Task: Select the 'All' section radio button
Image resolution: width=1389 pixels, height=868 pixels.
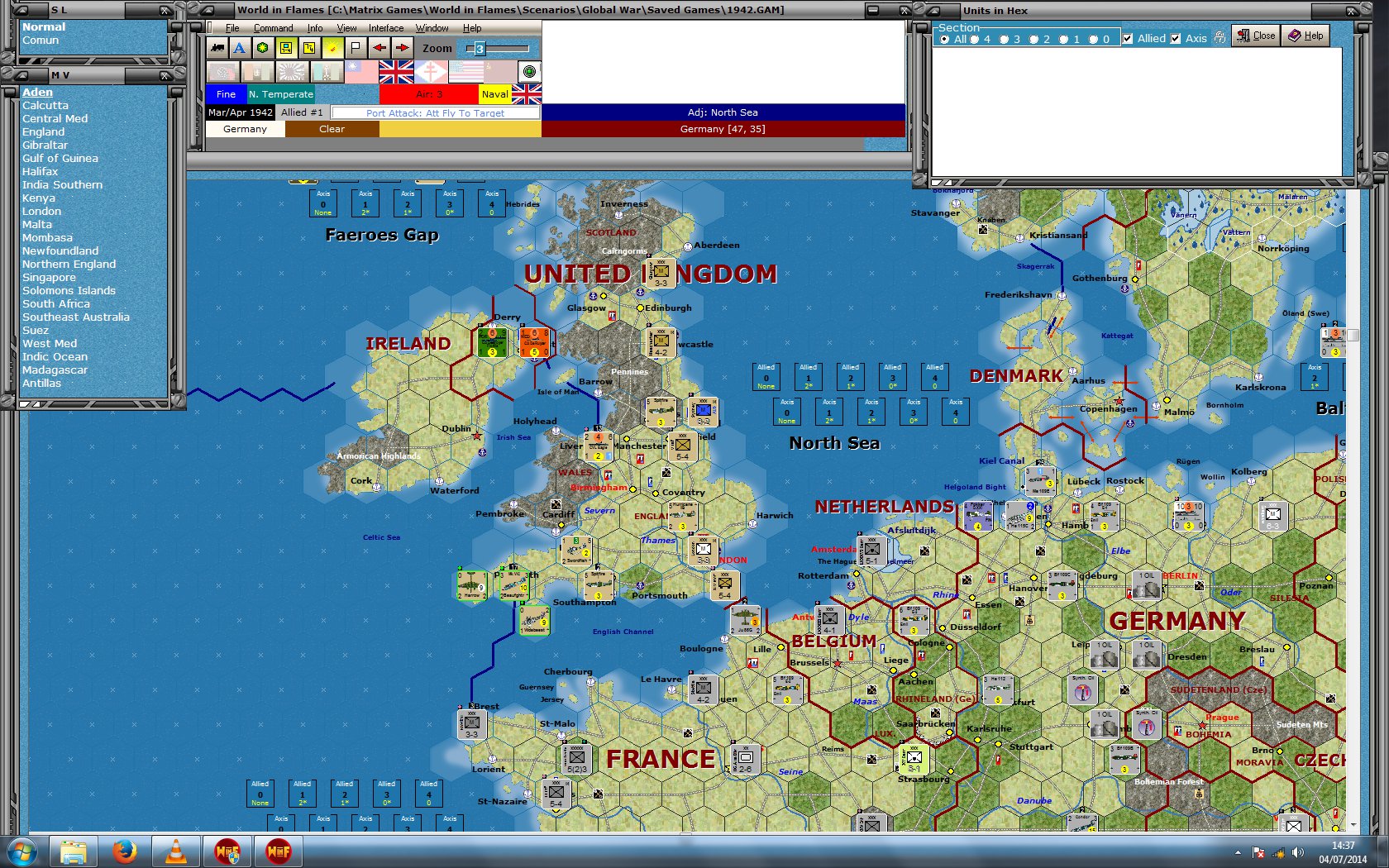Action: 945,38
